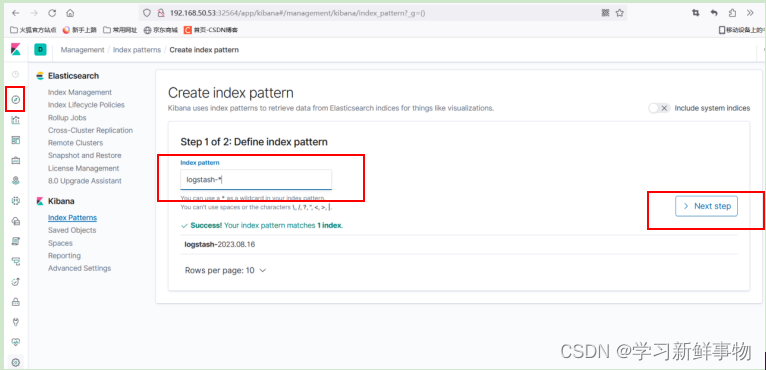The width and height of the screenshot is (766, 370).
Task: Open the Stack Monitoring heartbeat icon
Action: pyautogui.click(x=16, y=342)
